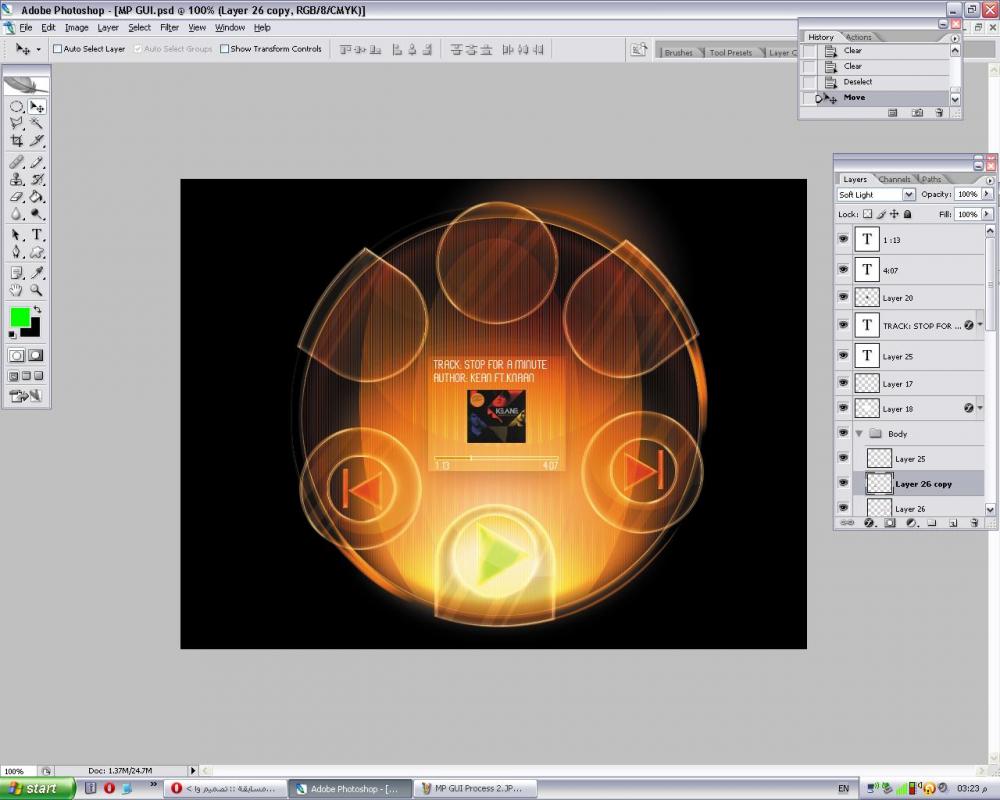This screenshot has height=800, width=1000.
Task: Select the Notes tool
Action: (x=17, y=273)
